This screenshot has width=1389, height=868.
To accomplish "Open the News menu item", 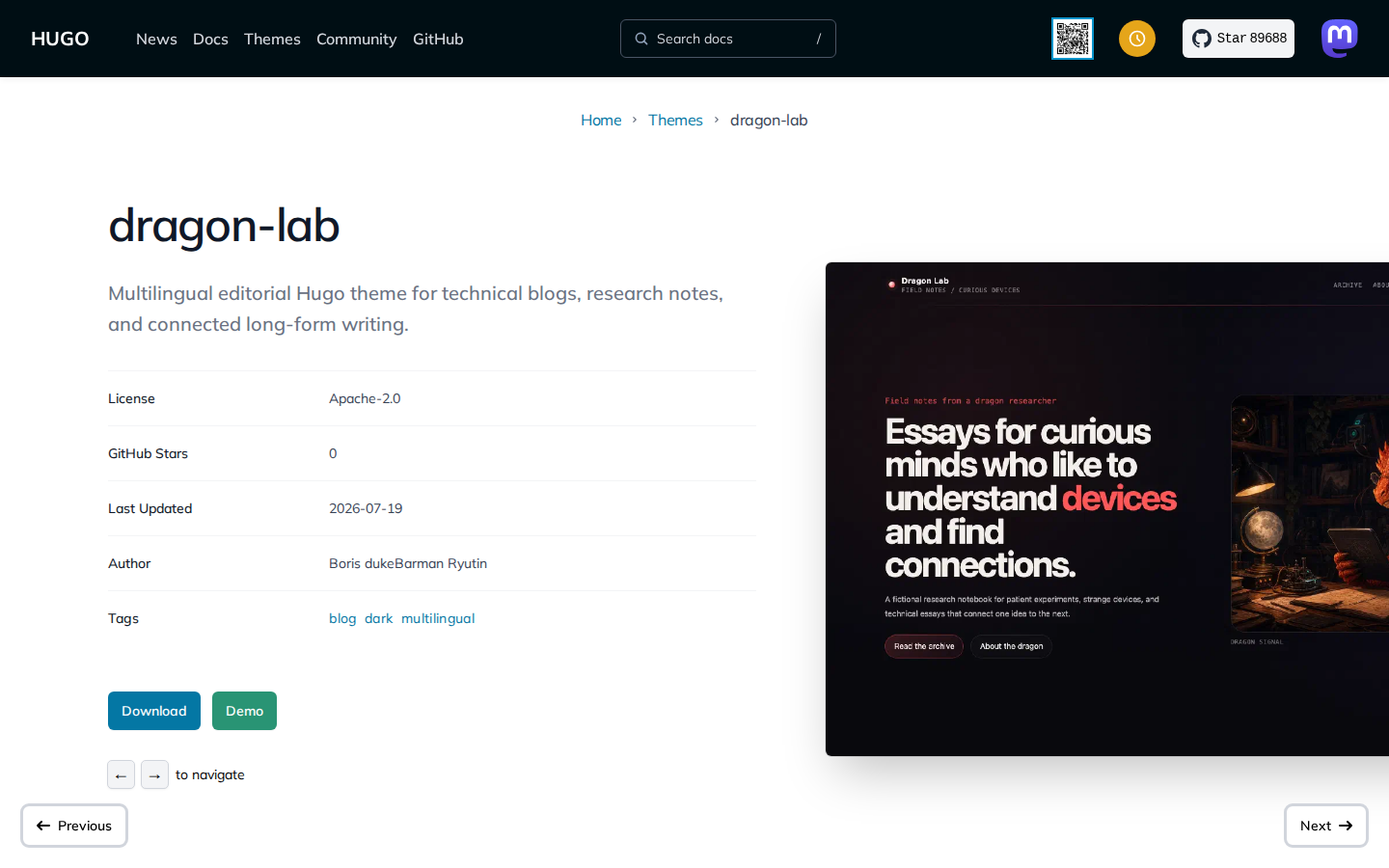I will (x=156, y=39).
